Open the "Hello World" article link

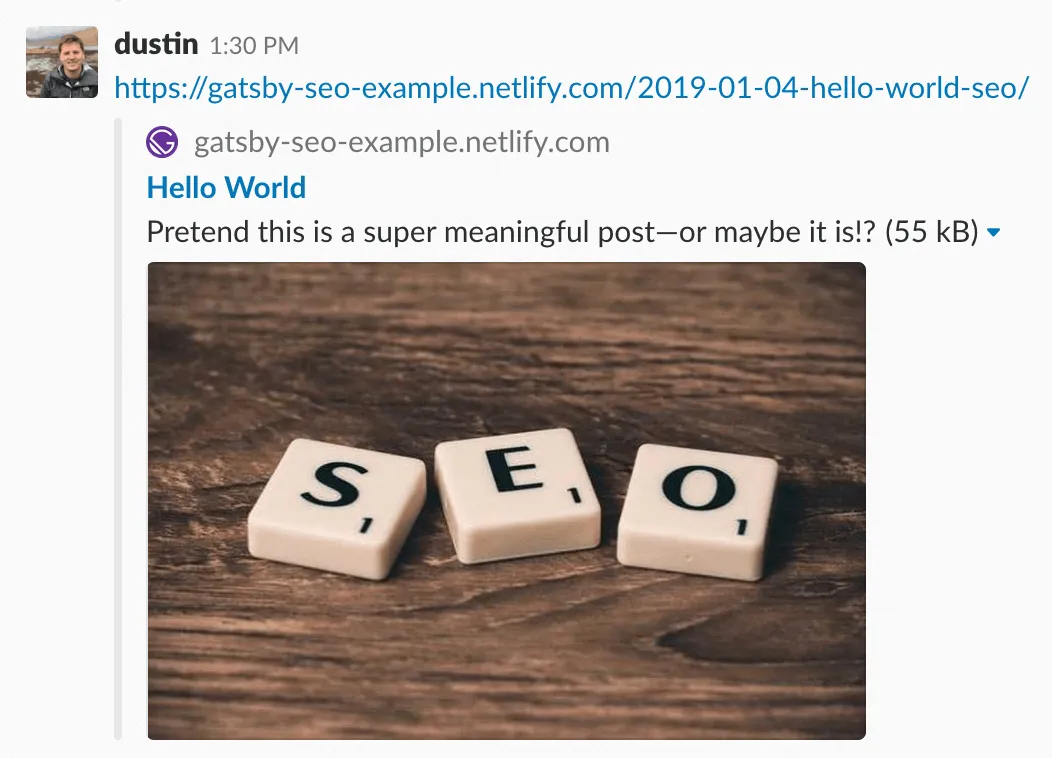[x=225, y=187]
